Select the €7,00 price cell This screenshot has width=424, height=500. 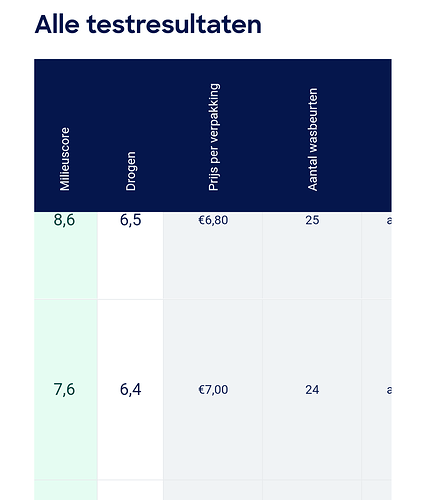point(213,389)
